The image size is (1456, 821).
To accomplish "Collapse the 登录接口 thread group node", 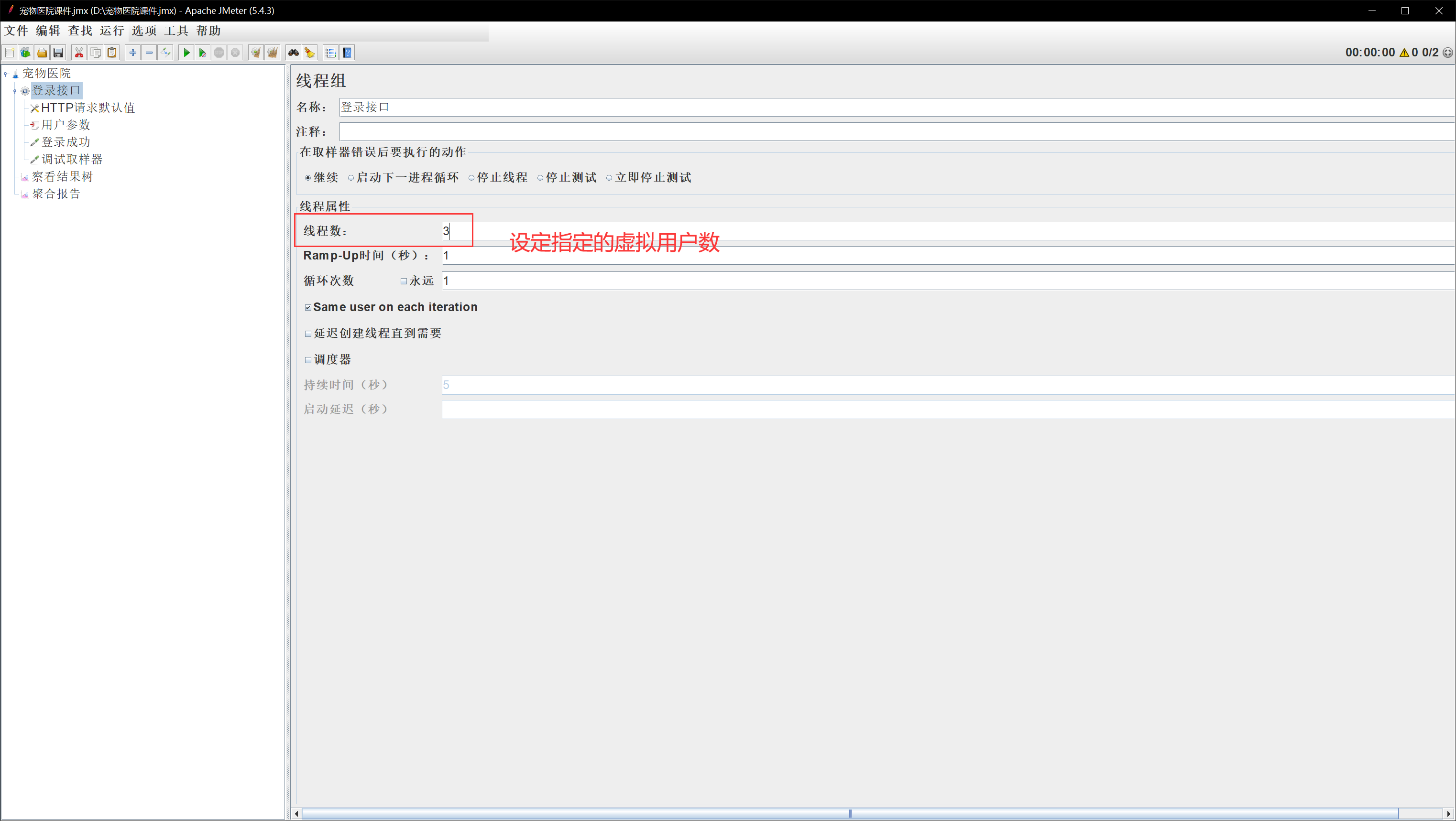I will coord(15,91).
